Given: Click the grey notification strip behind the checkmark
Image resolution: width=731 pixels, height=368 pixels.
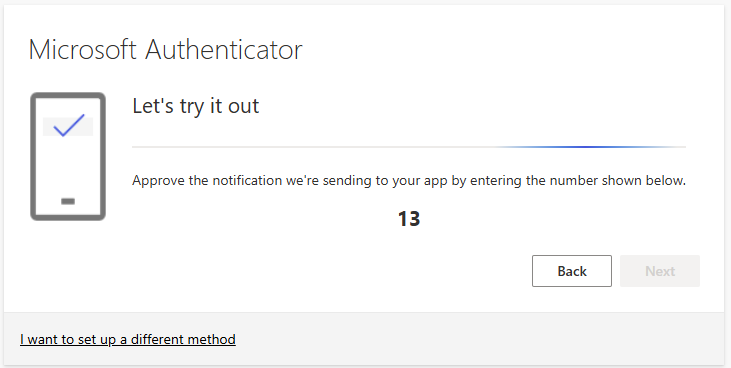Looking at the screenshot, I should point(68,126).
